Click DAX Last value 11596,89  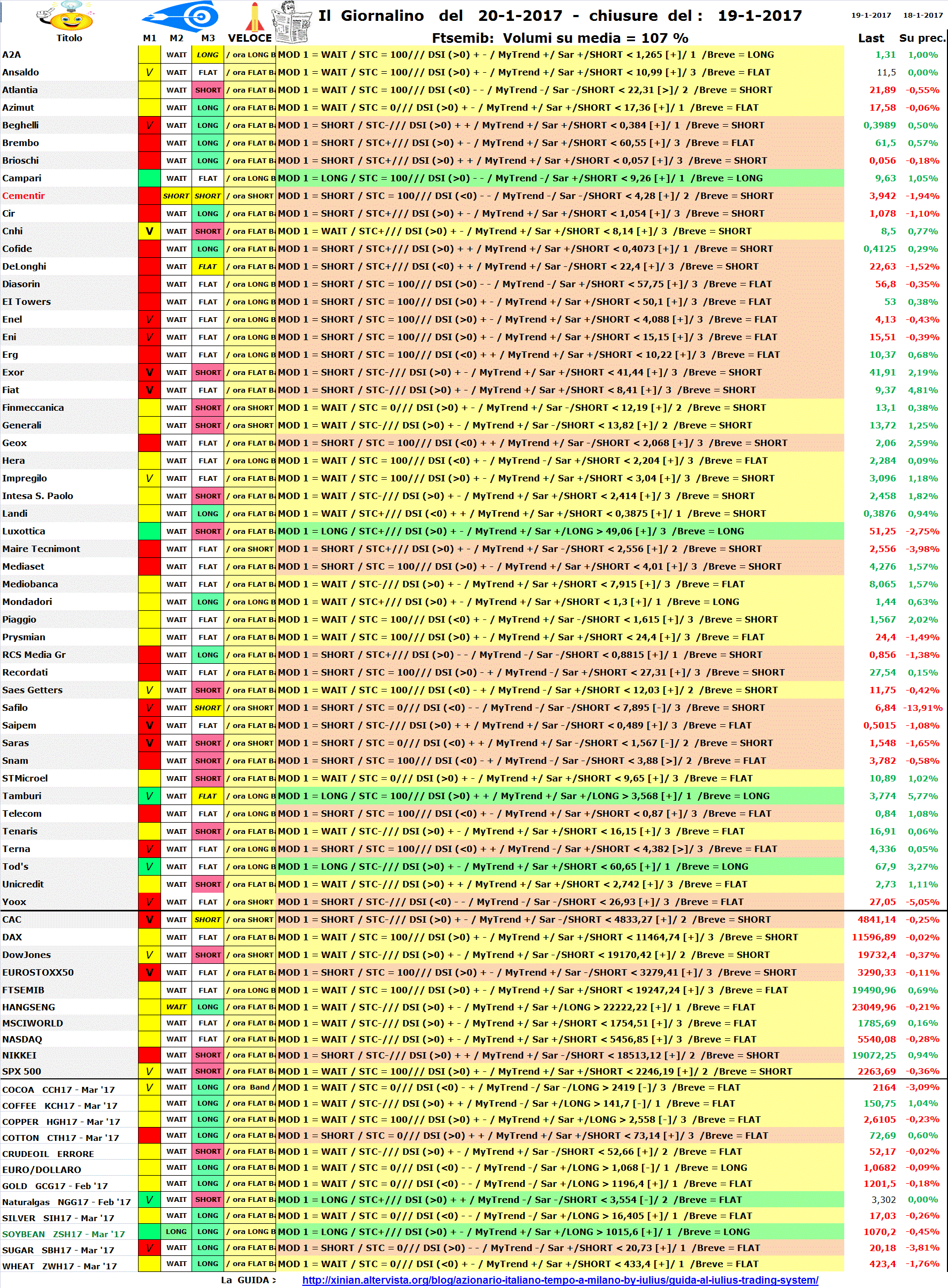pos(874,937)
